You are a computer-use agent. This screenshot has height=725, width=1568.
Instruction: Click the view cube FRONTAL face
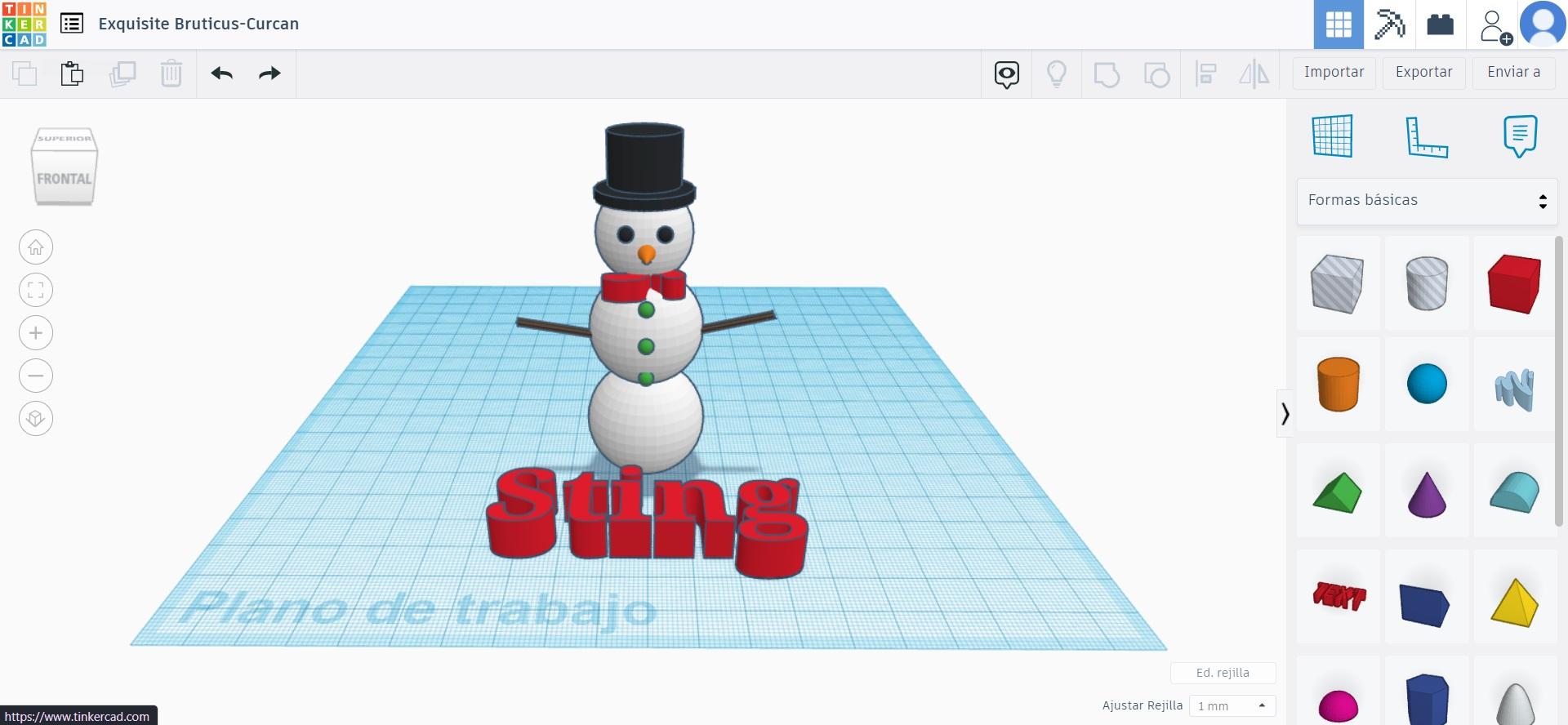[x=65, y=179]
